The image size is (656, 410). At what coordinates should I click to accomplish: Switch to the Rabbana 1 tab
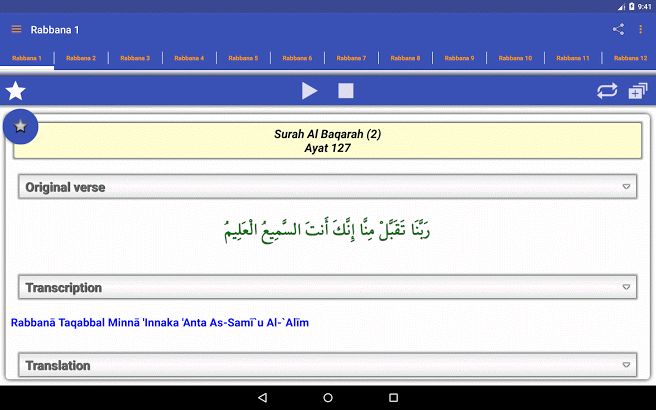[27, 58]
